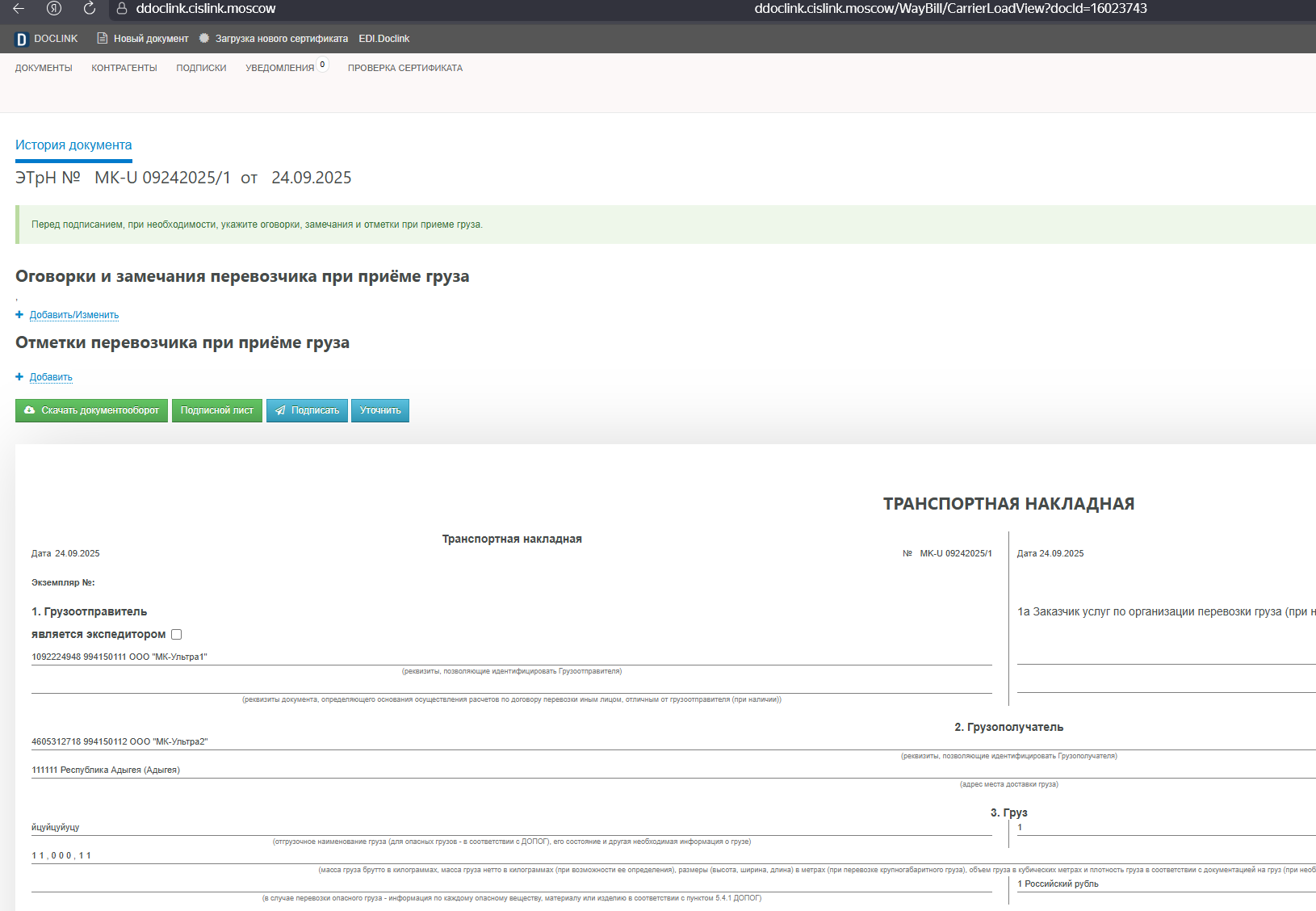Click the 1а Заказчик услуг section text
The image size is (1316, 911).
coord(1166,611)
